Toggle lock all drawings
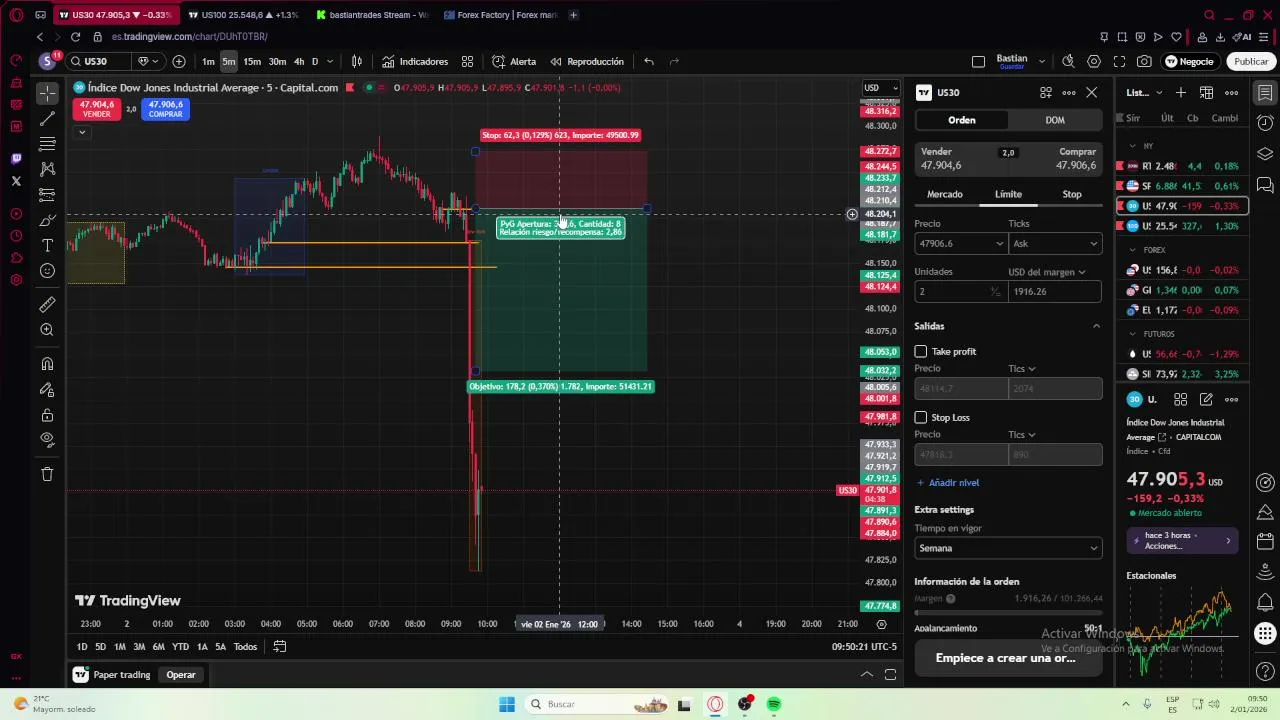The width and height of the screenshot is (1280, 720). point(47,415)
